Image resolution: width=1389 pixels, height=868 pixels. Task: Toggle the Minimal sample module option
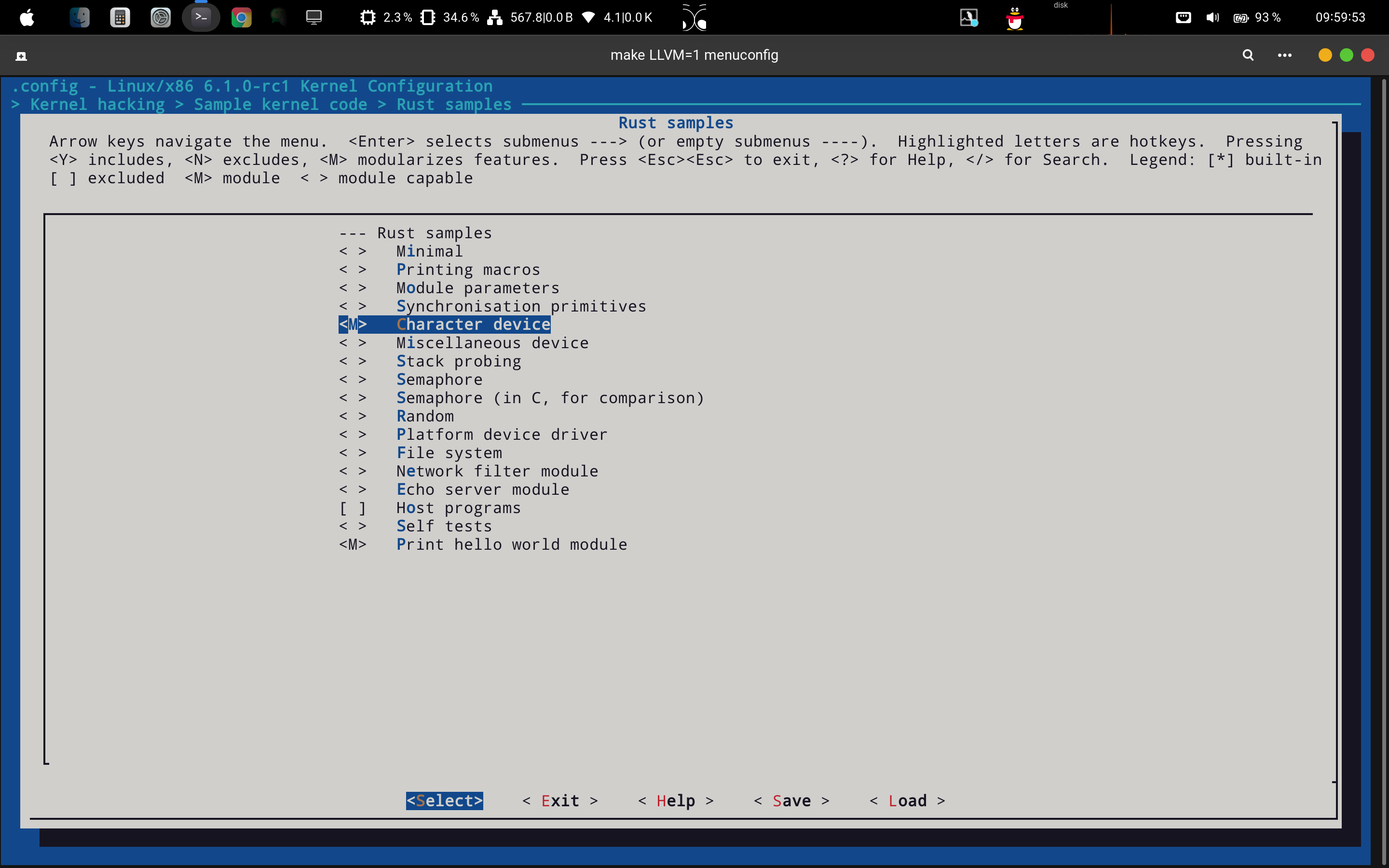pyautogui.click(x=429, y=251)
